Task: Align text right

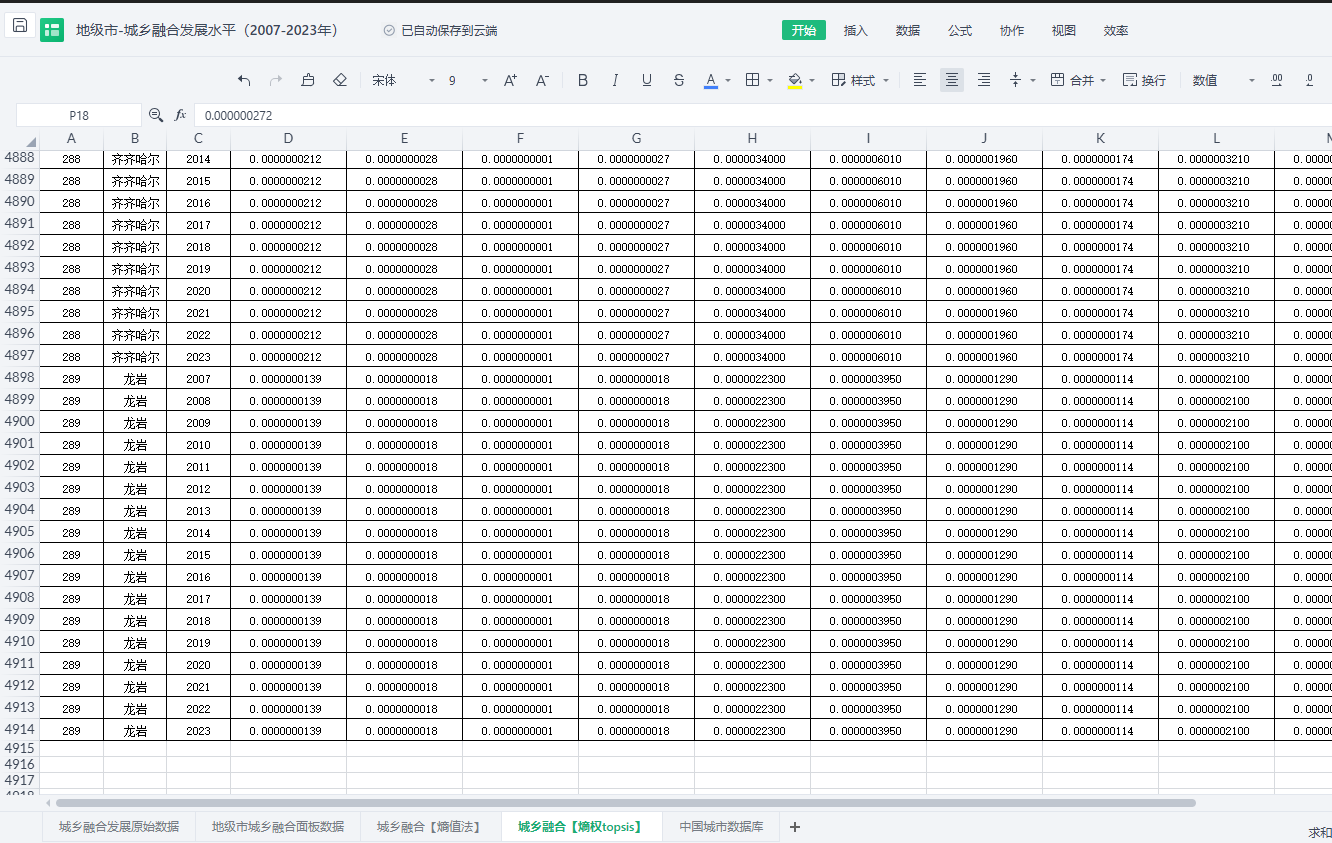Action: (x=984, y=80)
